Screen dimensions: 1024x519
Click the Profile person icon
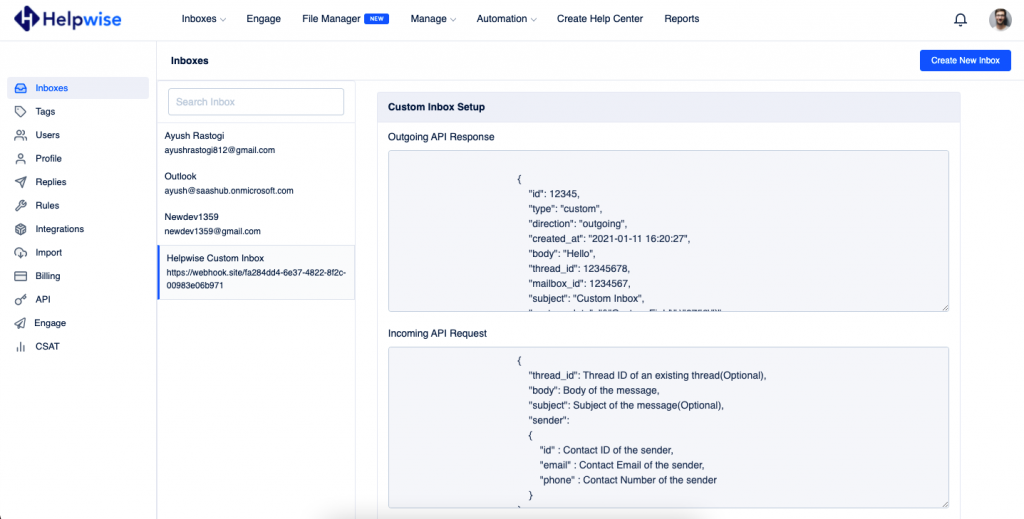tap(21, 159)
